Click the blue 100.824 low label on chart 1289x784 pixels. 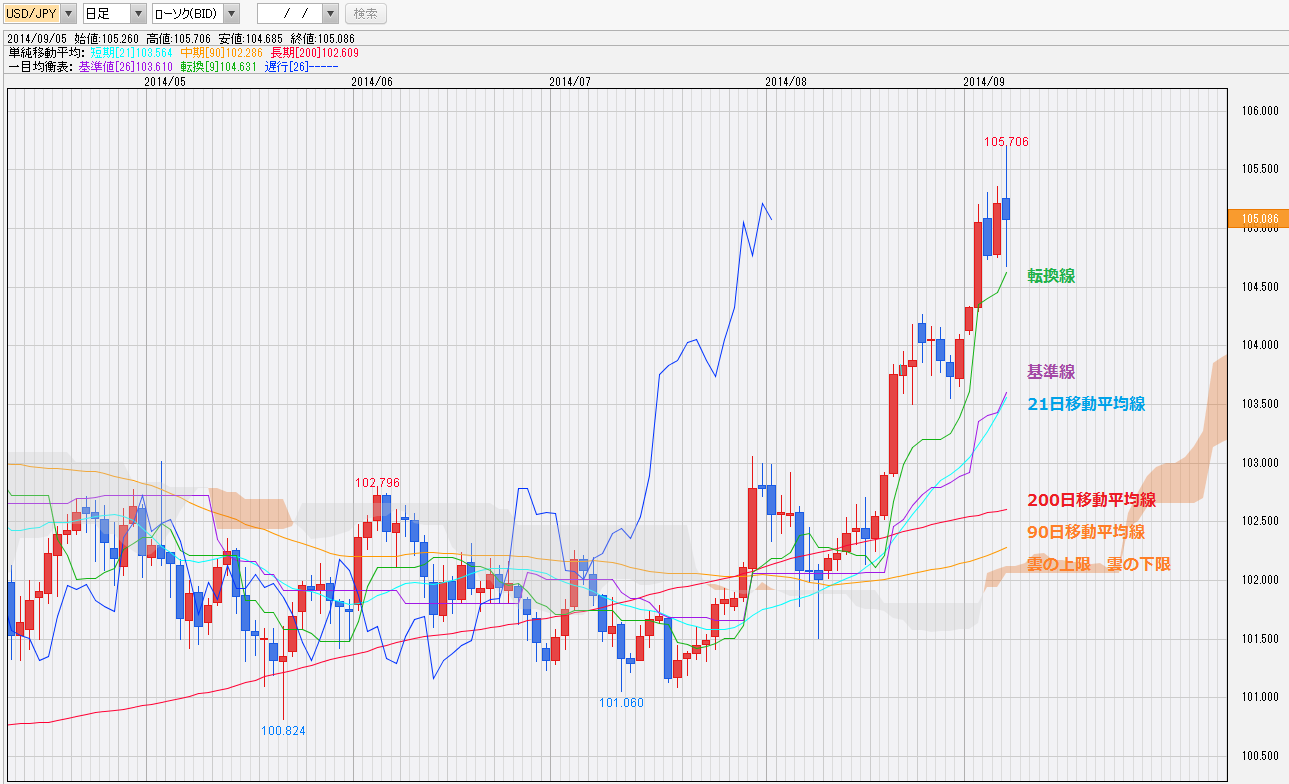click(283, 731)
